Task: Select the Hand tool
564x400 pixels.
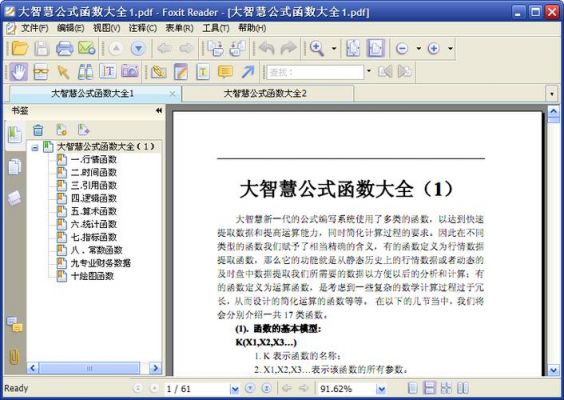Action: tap(18, 72)
